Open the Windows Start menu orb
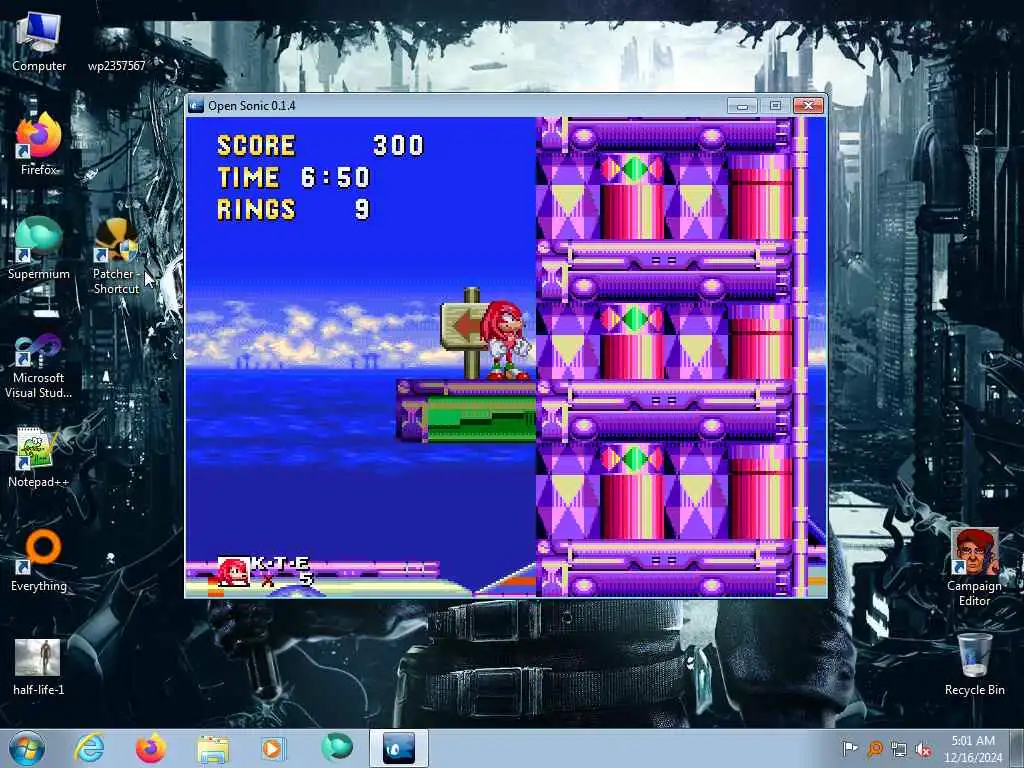Image resolution: width=1024 pixels, height=768 pixels. [x=27, y=748]
